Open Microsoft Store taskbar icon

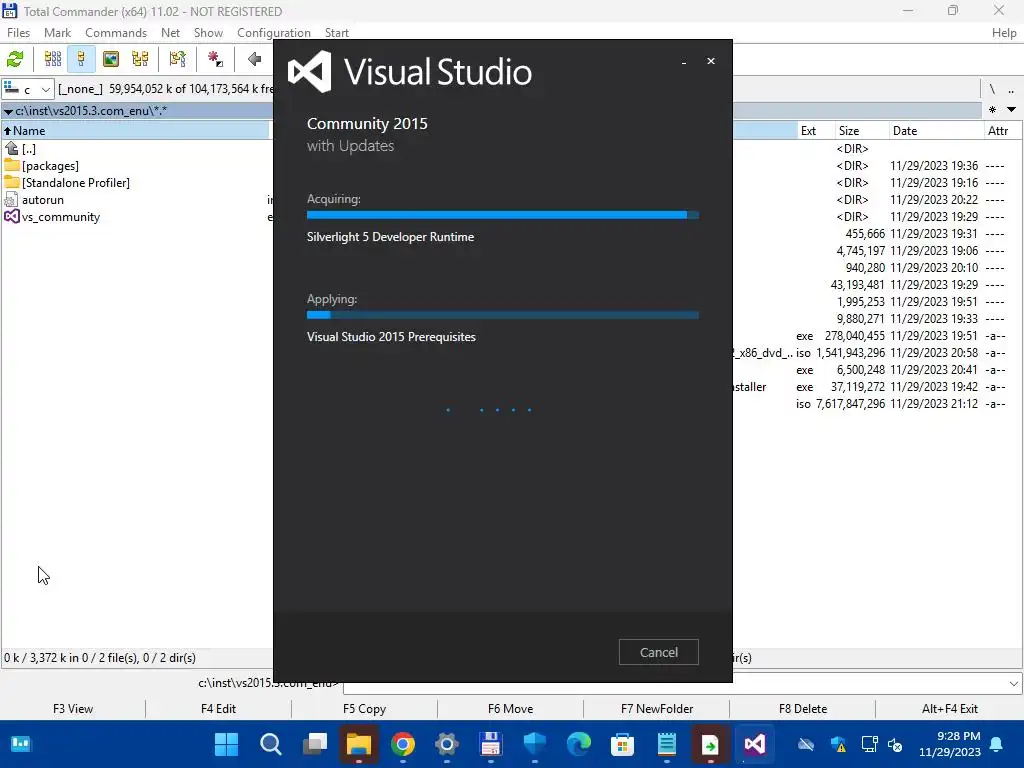click(x=622, y=744)
